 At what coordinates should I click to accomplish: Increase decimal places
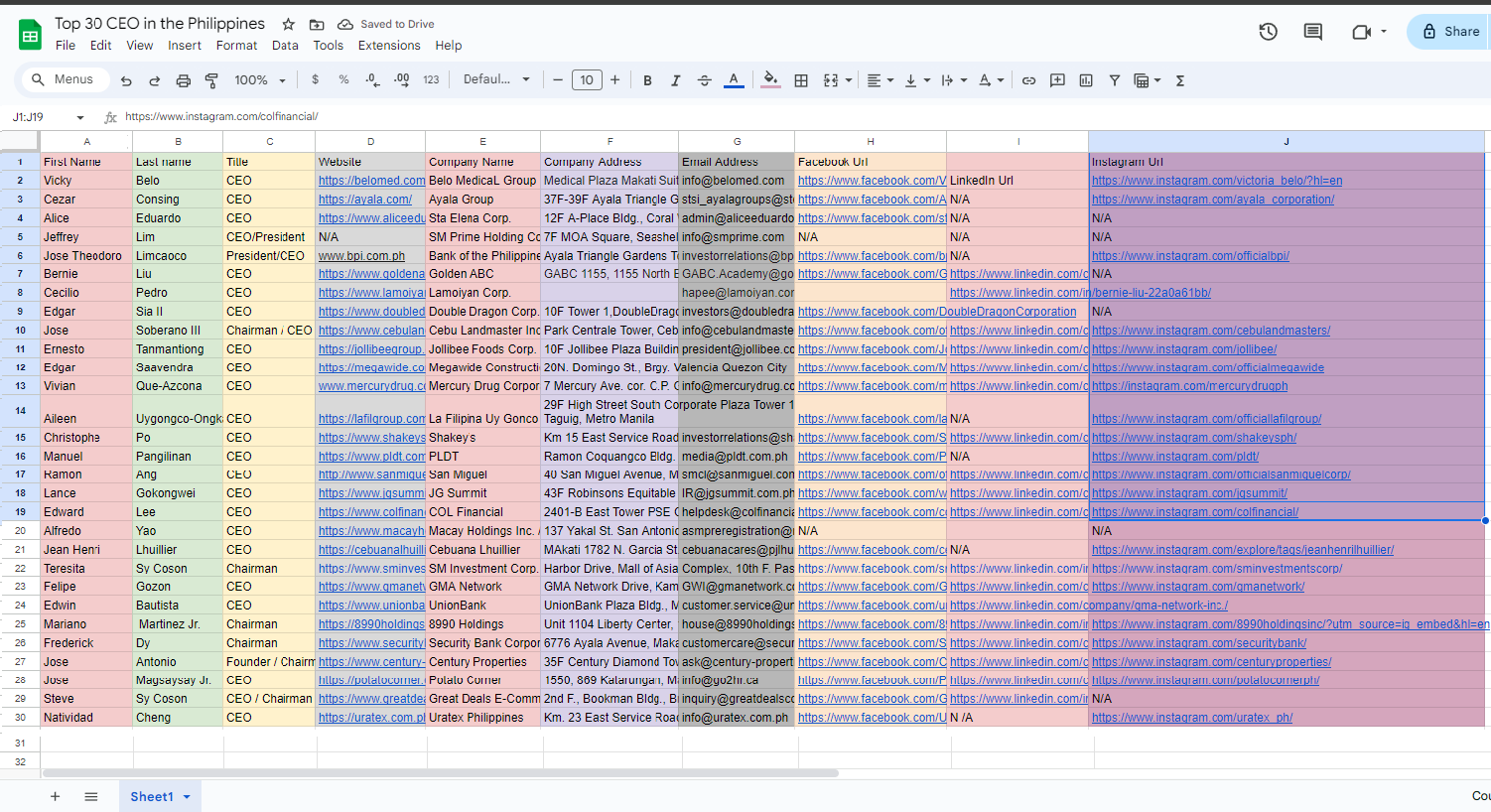[x=402, y=80]
